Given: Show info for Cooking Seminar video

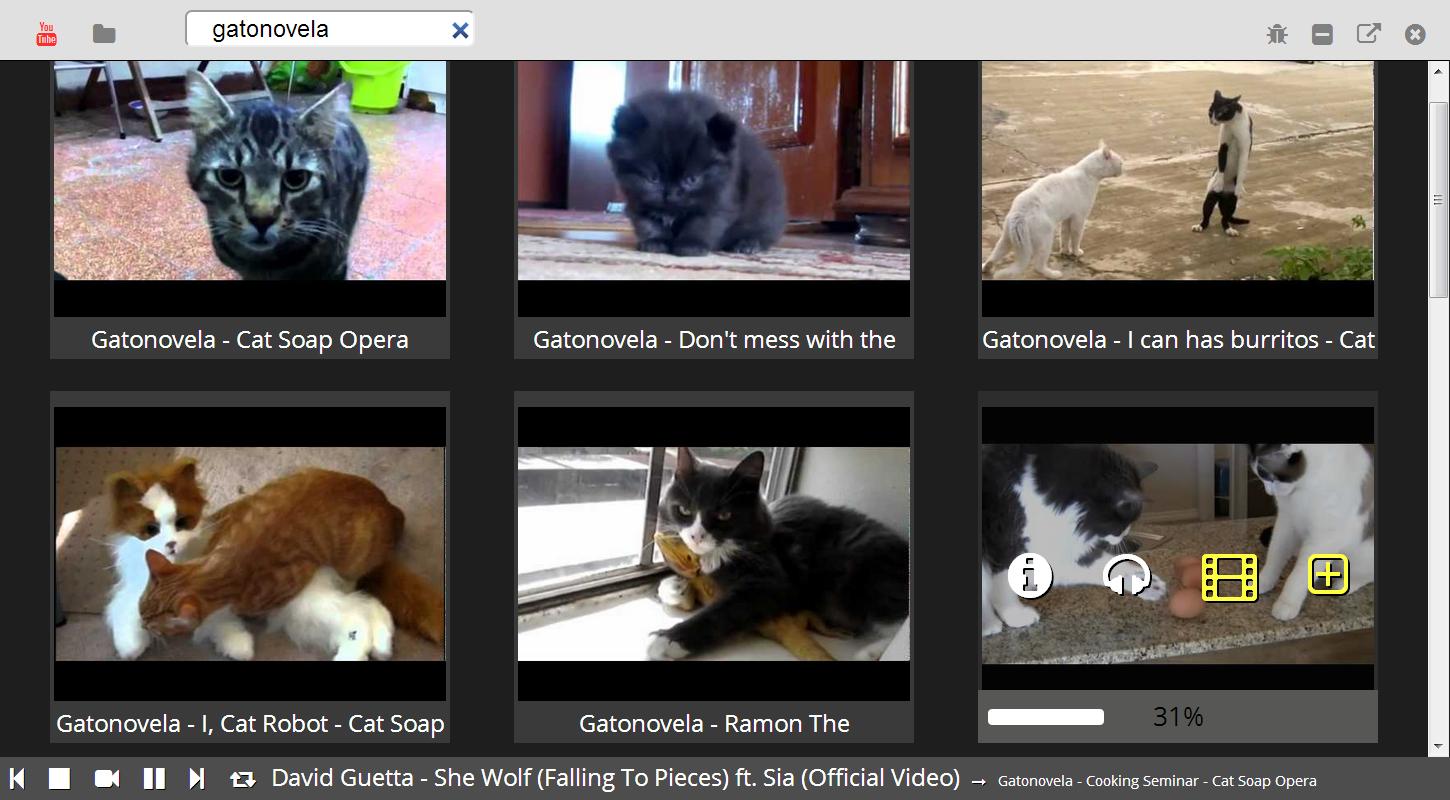Looking at the screenshot, I should (x=1030, y=576).
